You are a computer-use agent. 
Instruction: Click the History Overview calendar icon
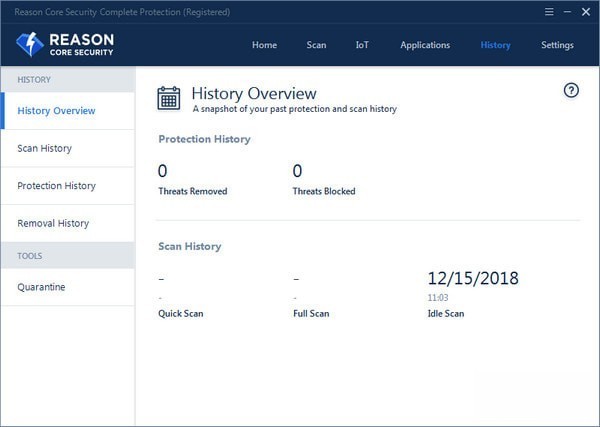[x=169, y=99]
